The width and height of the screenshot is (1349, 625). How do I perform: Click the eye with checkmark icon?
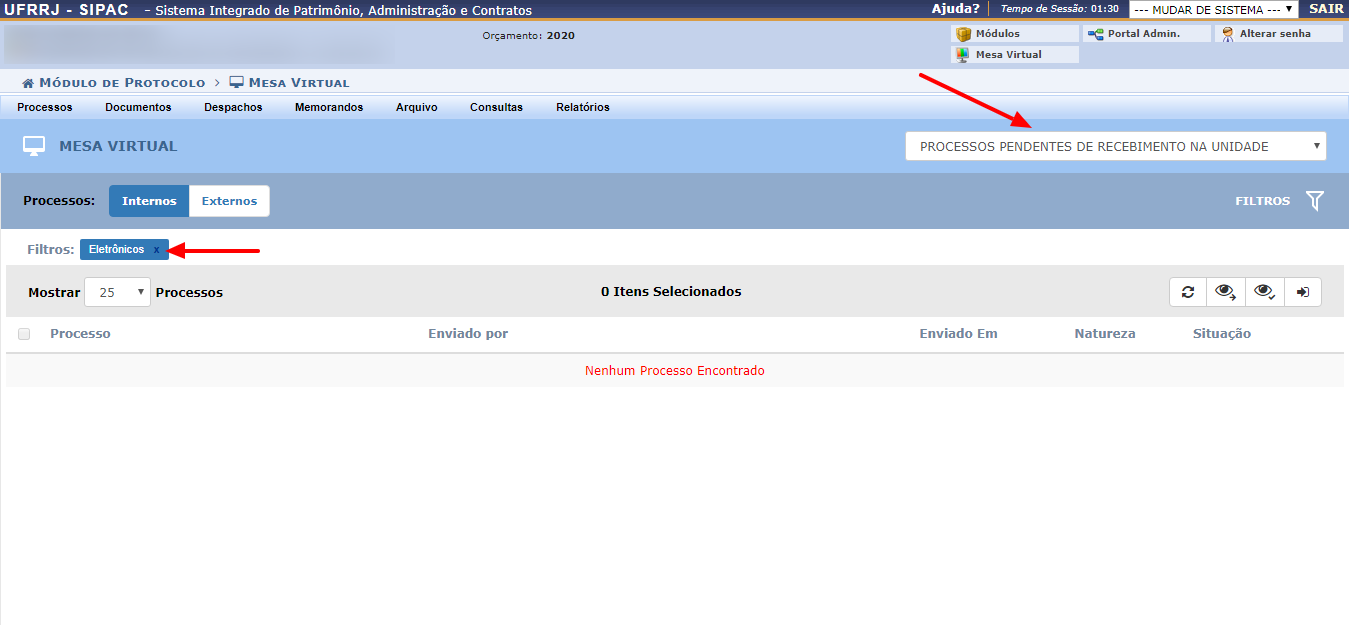[1264, 292]
